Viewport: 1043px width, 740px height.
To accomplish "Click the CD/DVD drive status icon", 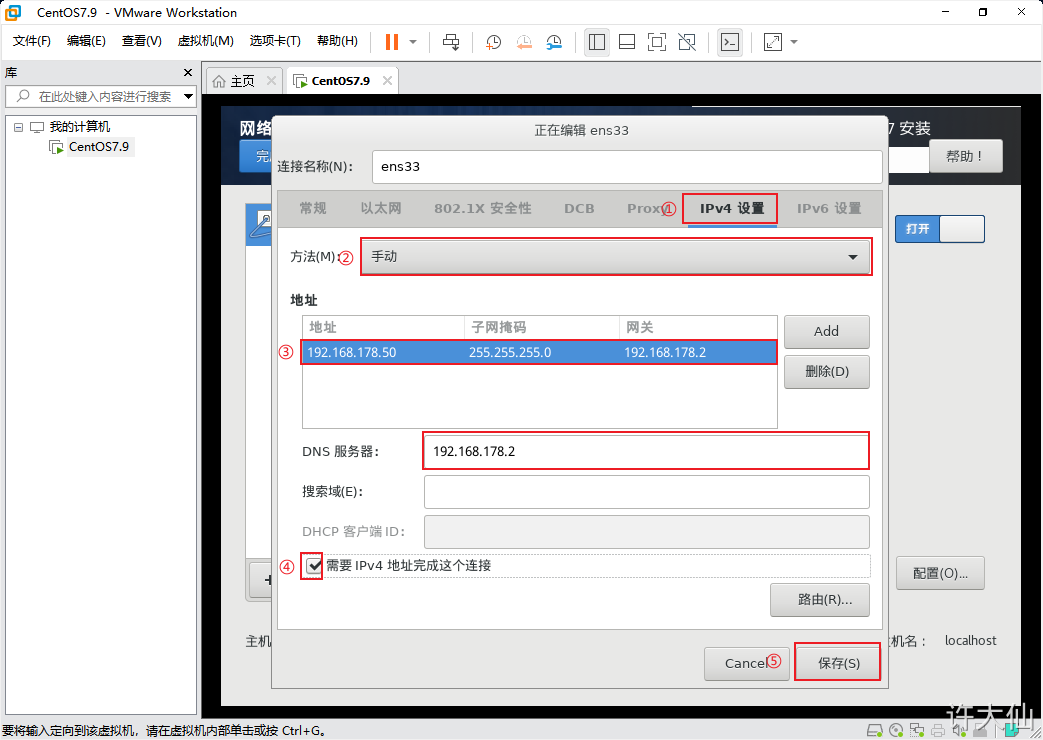I will click(896, 731).
